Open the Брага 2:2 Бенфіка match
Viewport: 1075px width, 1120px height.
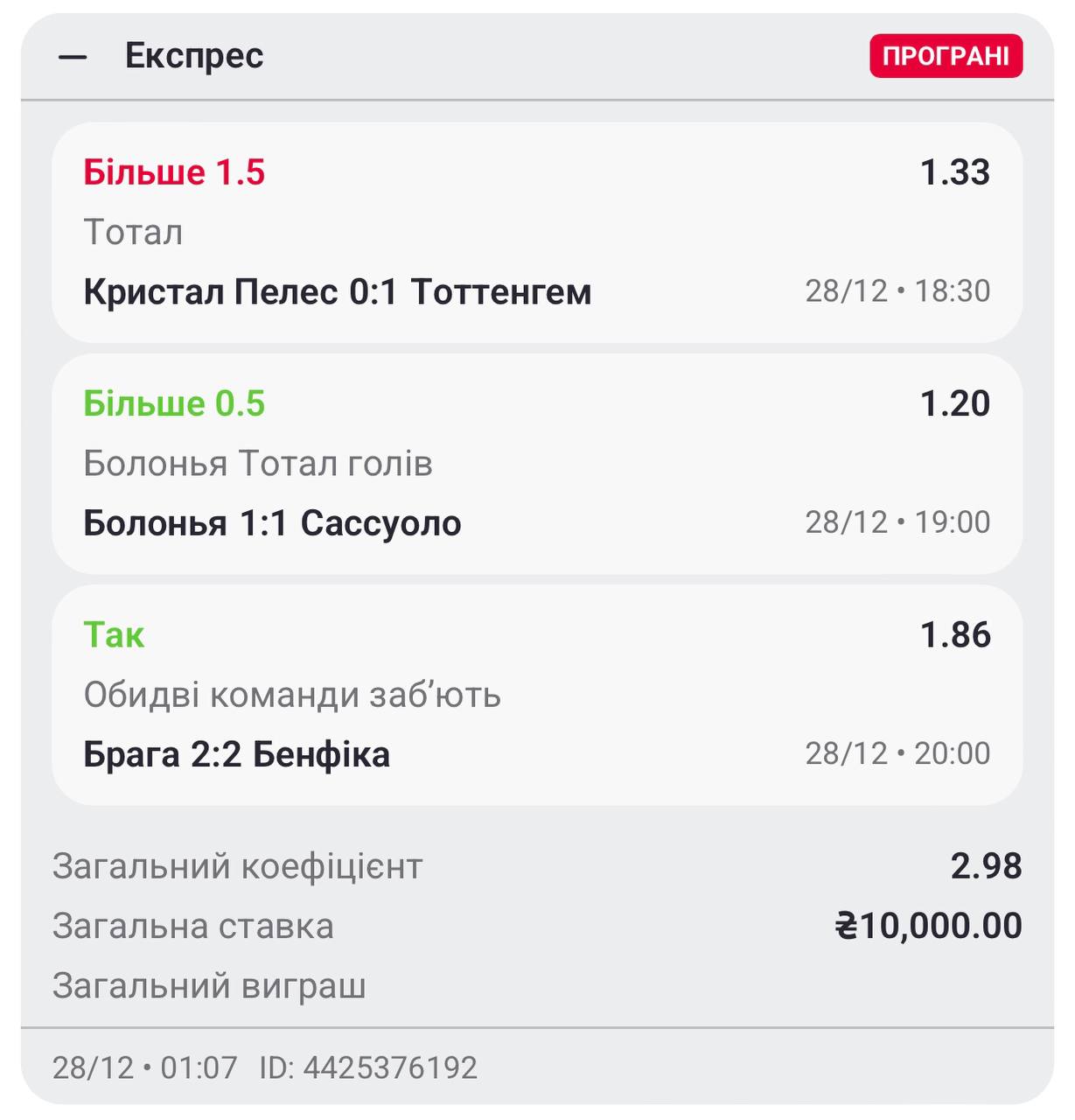[236, 754]
